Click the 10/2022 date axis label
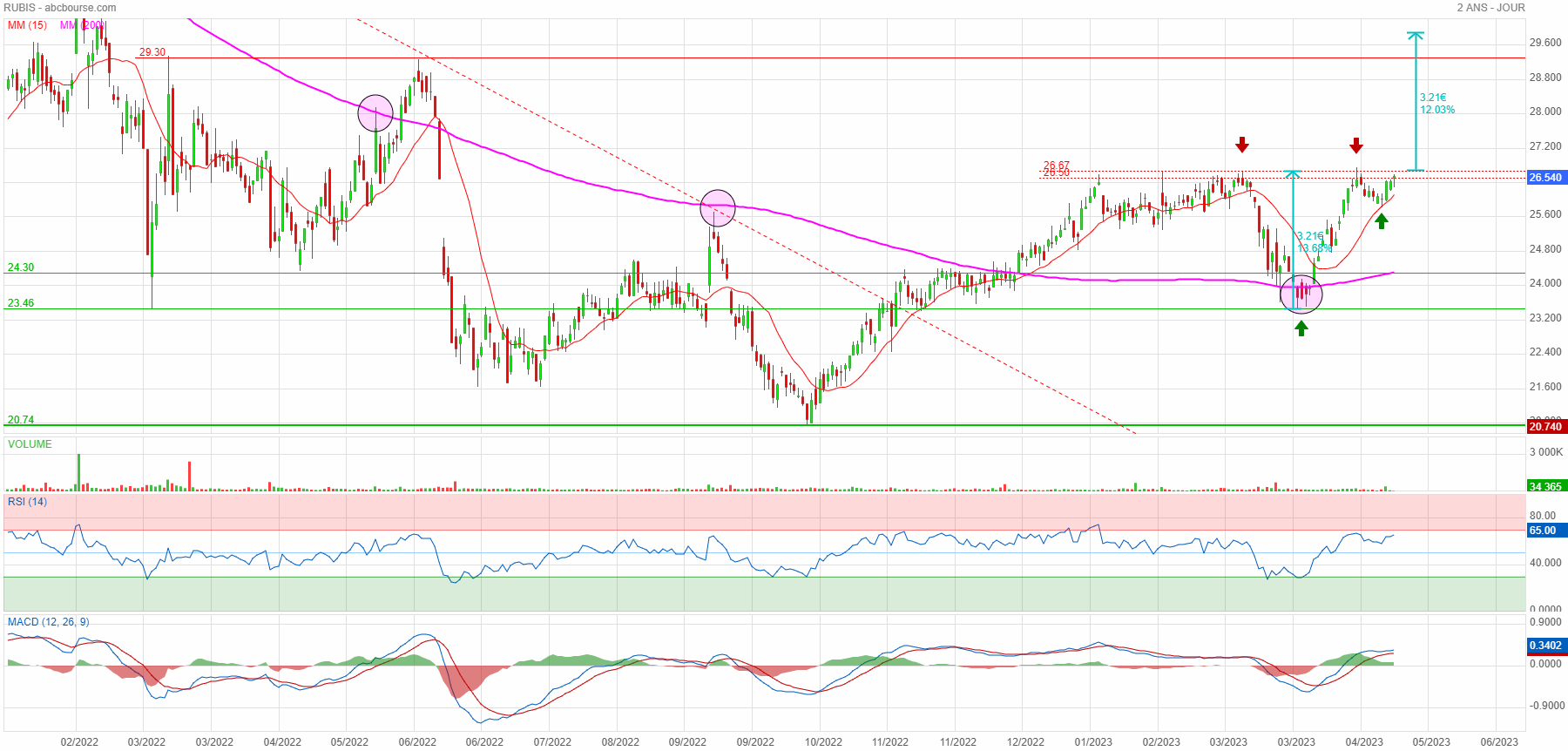This screenshot has height=751, width=1568. 823,742
